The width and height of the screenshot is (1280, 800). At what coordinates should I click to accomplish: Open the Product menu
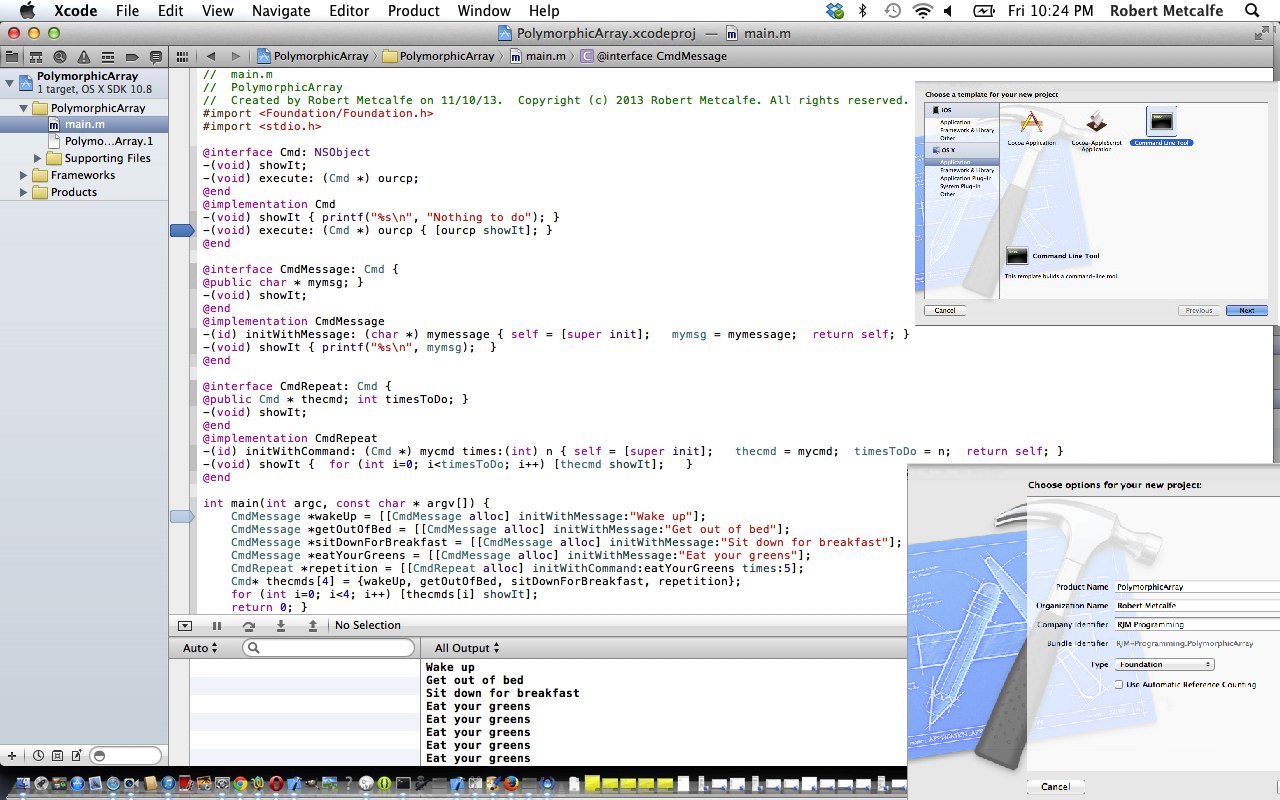(413, 11)
